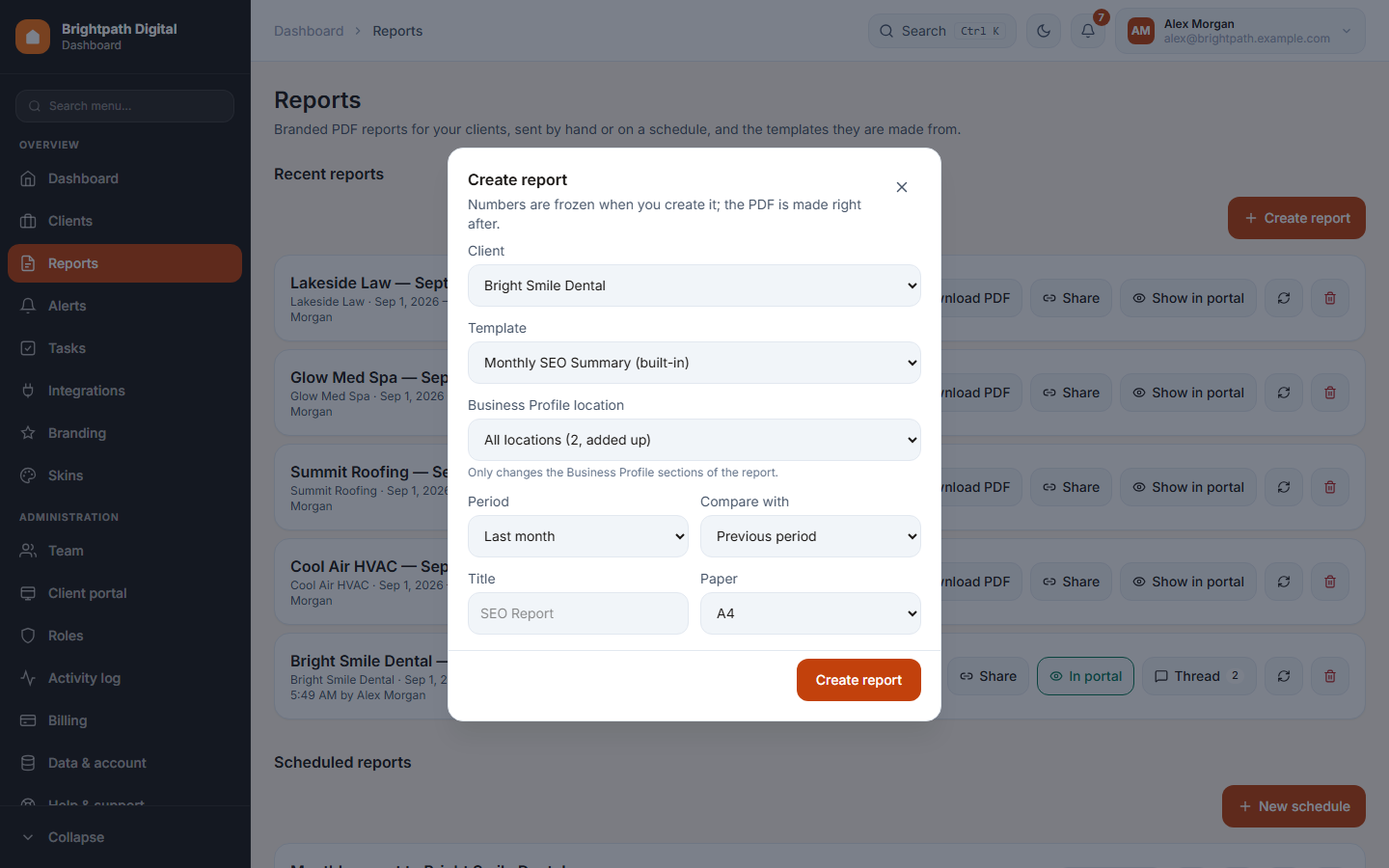This screenshot has height=868, width=1389.
Task: Close the Create report dialog
Action: 902,187
